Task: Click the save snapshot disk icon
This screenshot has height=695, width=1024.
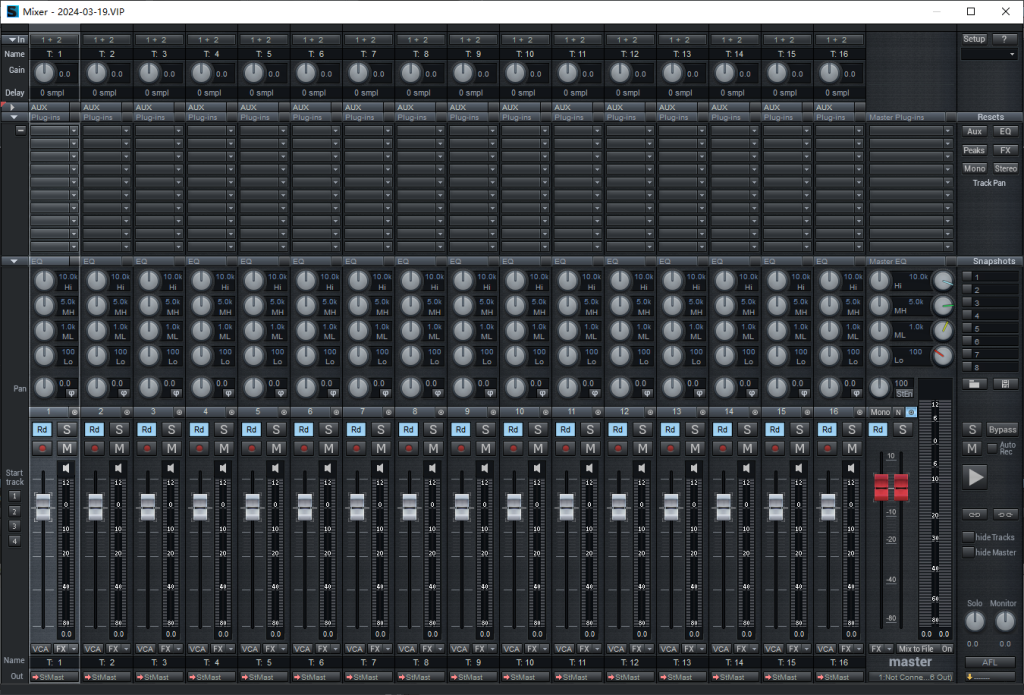Action: [x=1005, y=383]
